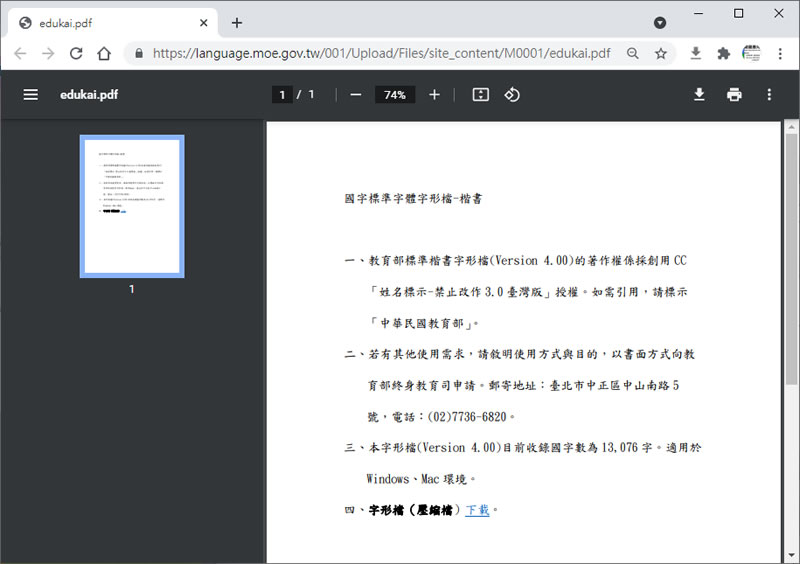Open the extensions puzzle icon
800x564 pixels.
(723, 54)
